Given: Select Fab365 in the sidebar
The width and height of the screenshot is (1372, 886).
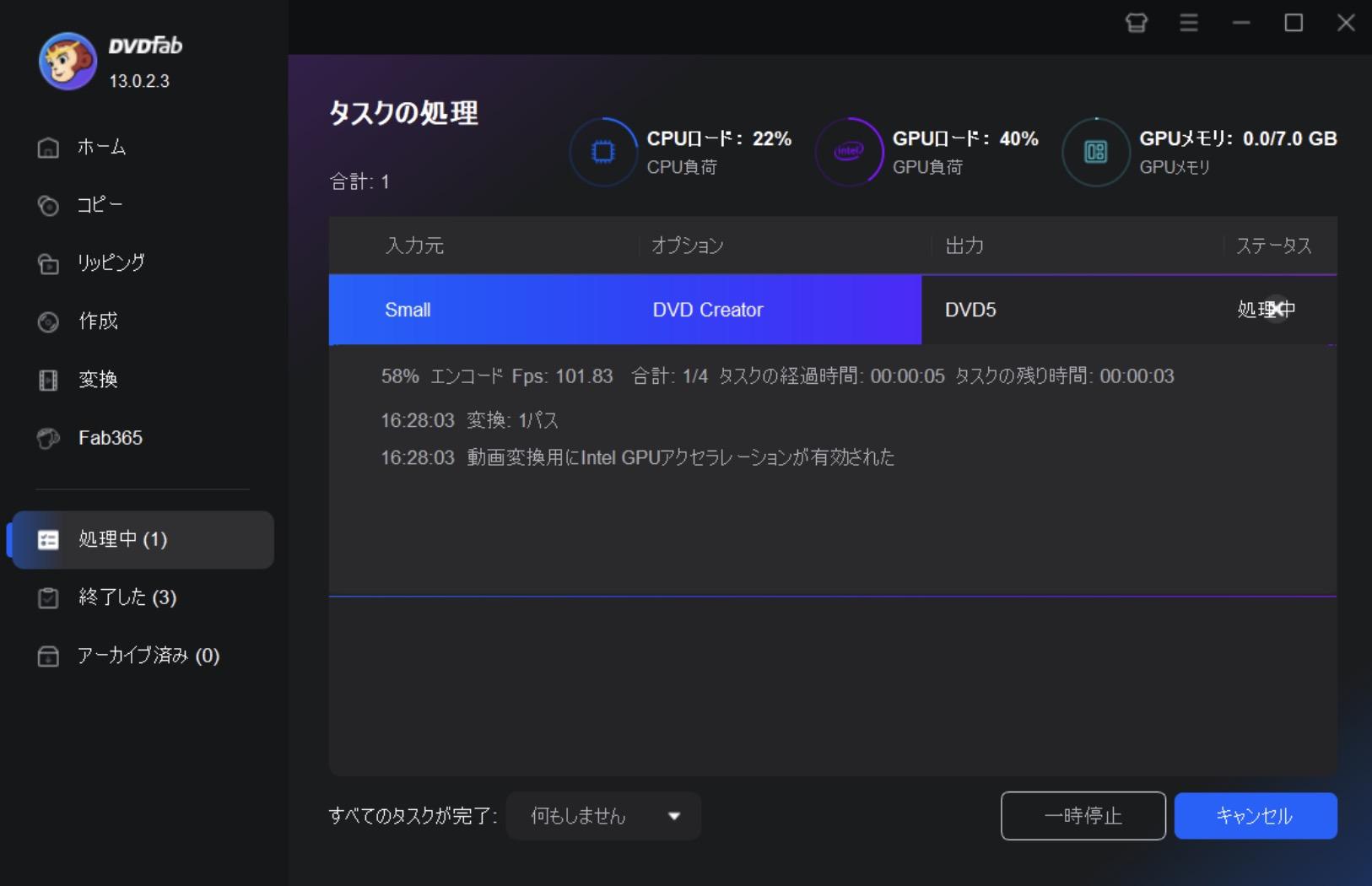Looking at the screenshot, I should click(x=110, y=438).
